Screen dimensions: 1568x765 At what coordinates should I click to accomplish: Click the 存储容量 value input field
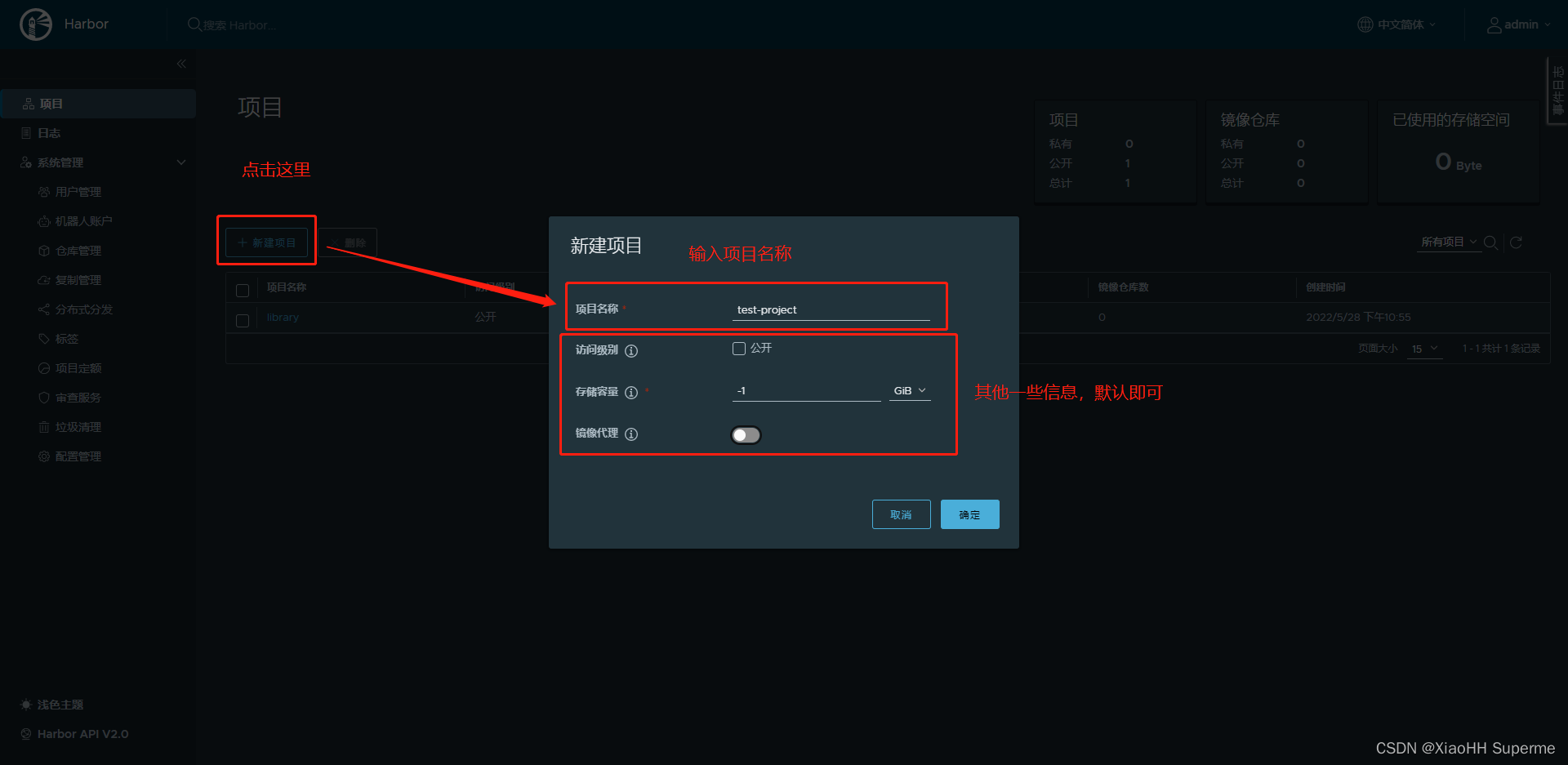(x=807, y=391)
